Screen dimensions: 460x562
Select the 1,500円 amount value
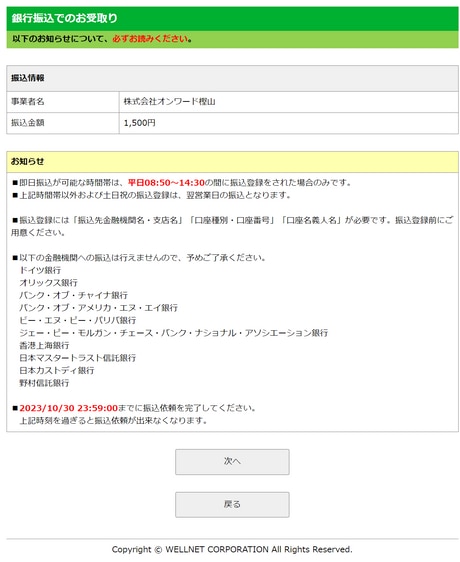(139, 123)
